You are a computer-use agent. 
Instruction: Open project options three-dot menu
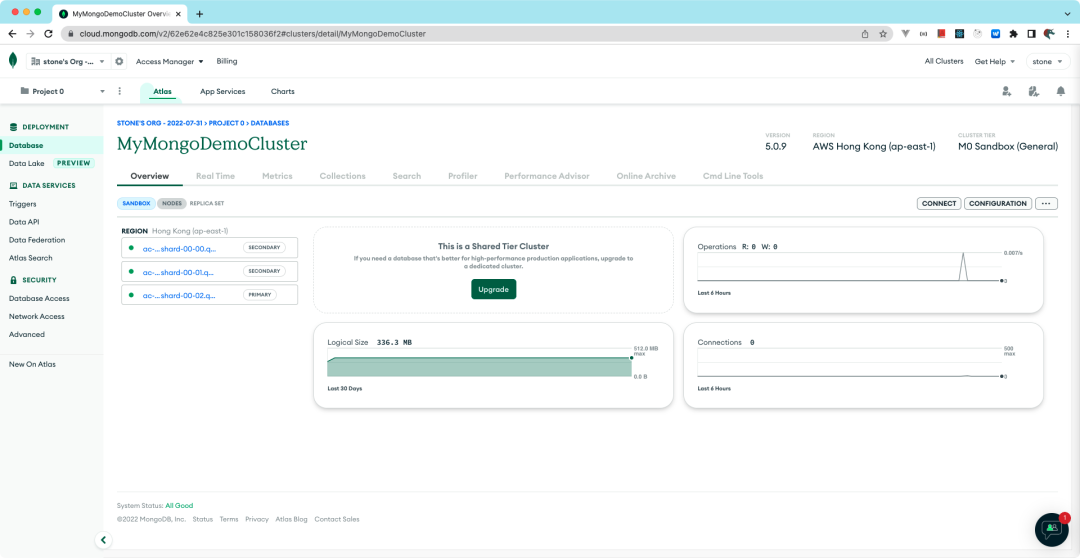coord(119,91)
